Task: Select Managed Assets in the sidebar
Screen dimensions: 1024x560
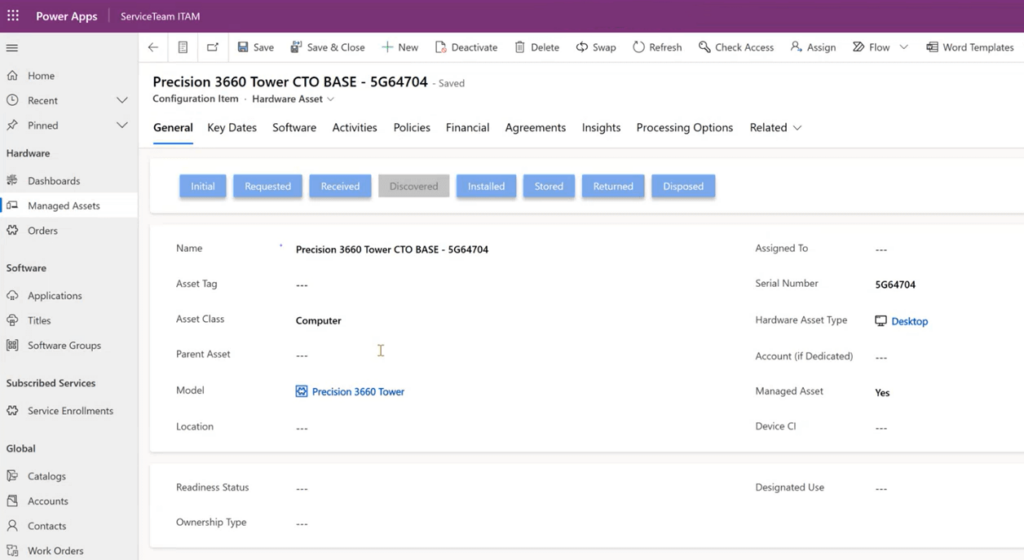Action: click(x=69, y=206)
